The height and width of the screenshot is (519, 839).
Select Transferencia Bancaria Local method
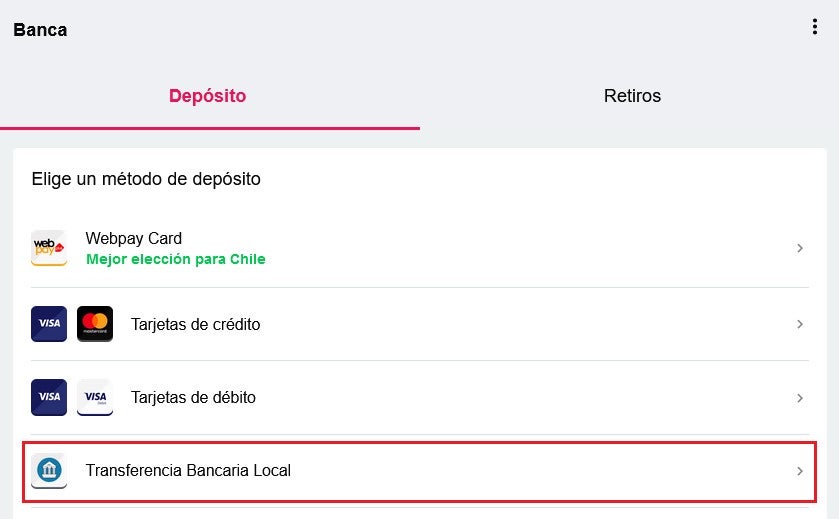(x=420, y=471)
